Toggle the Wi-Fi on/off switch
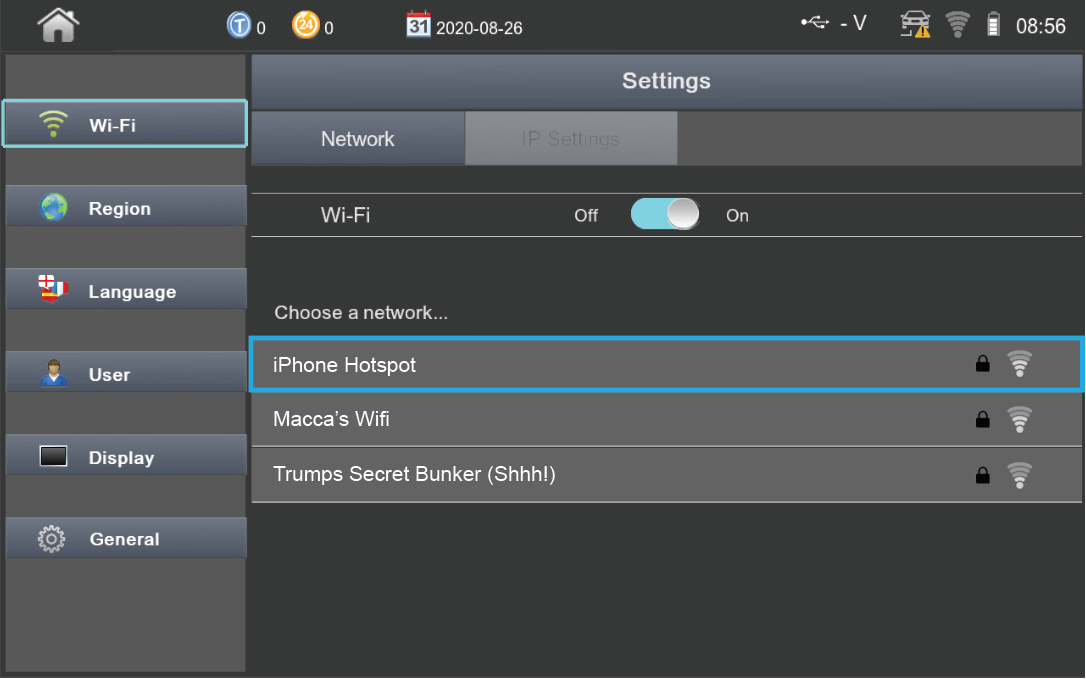Viewport: 1086px width, 679px height. click(665, 214)
